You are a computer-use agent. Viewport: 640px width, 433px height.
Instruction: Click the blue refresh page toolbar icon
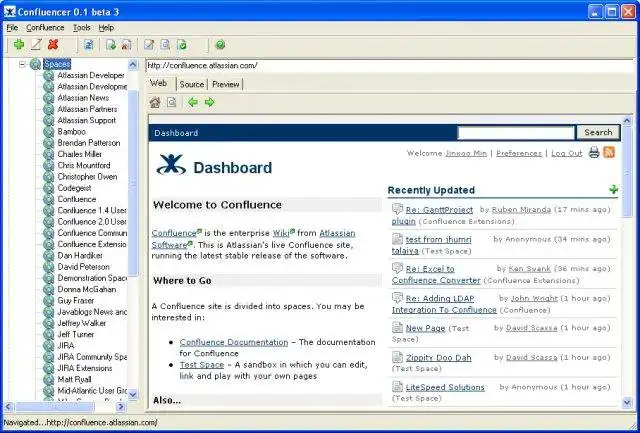tap(89, 44)
